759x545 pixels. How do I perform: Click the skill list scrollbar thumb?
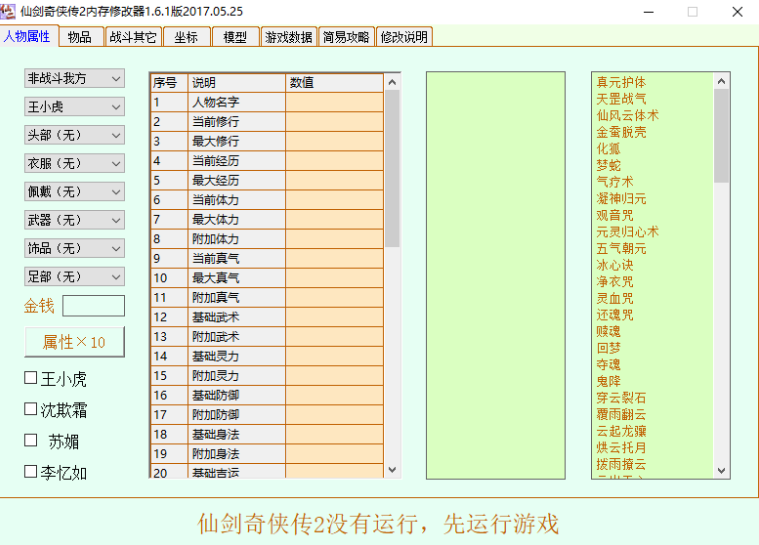721,136
